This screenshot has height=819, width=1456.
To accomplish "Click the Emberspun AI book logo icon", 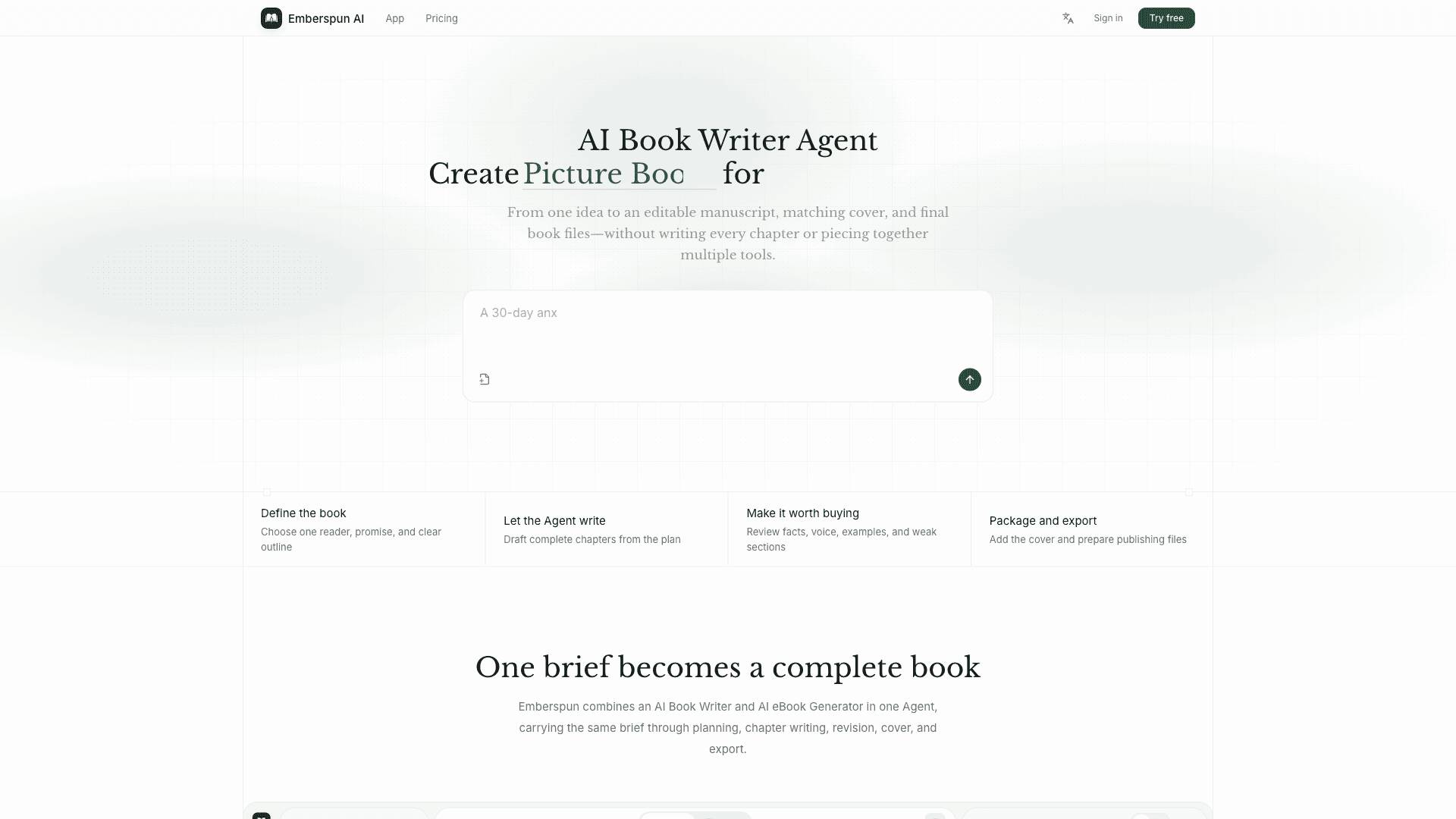I will coord(271,18).
